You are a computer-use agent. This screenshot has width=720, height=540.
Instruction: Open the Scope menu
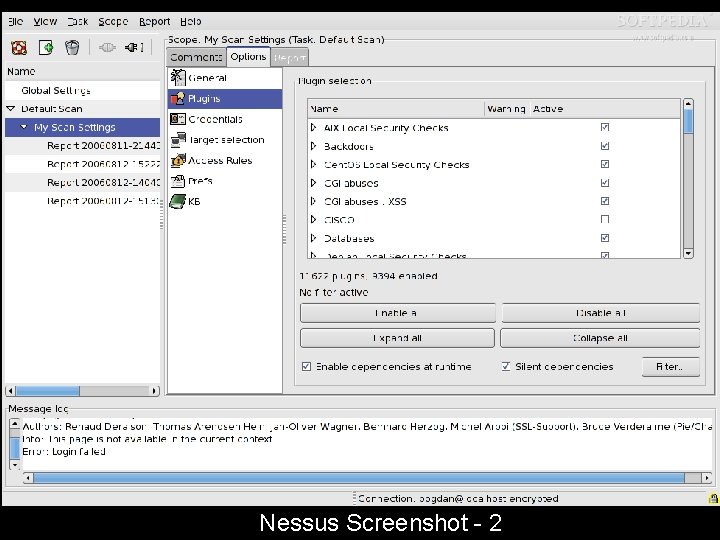[x=113, y=21]
